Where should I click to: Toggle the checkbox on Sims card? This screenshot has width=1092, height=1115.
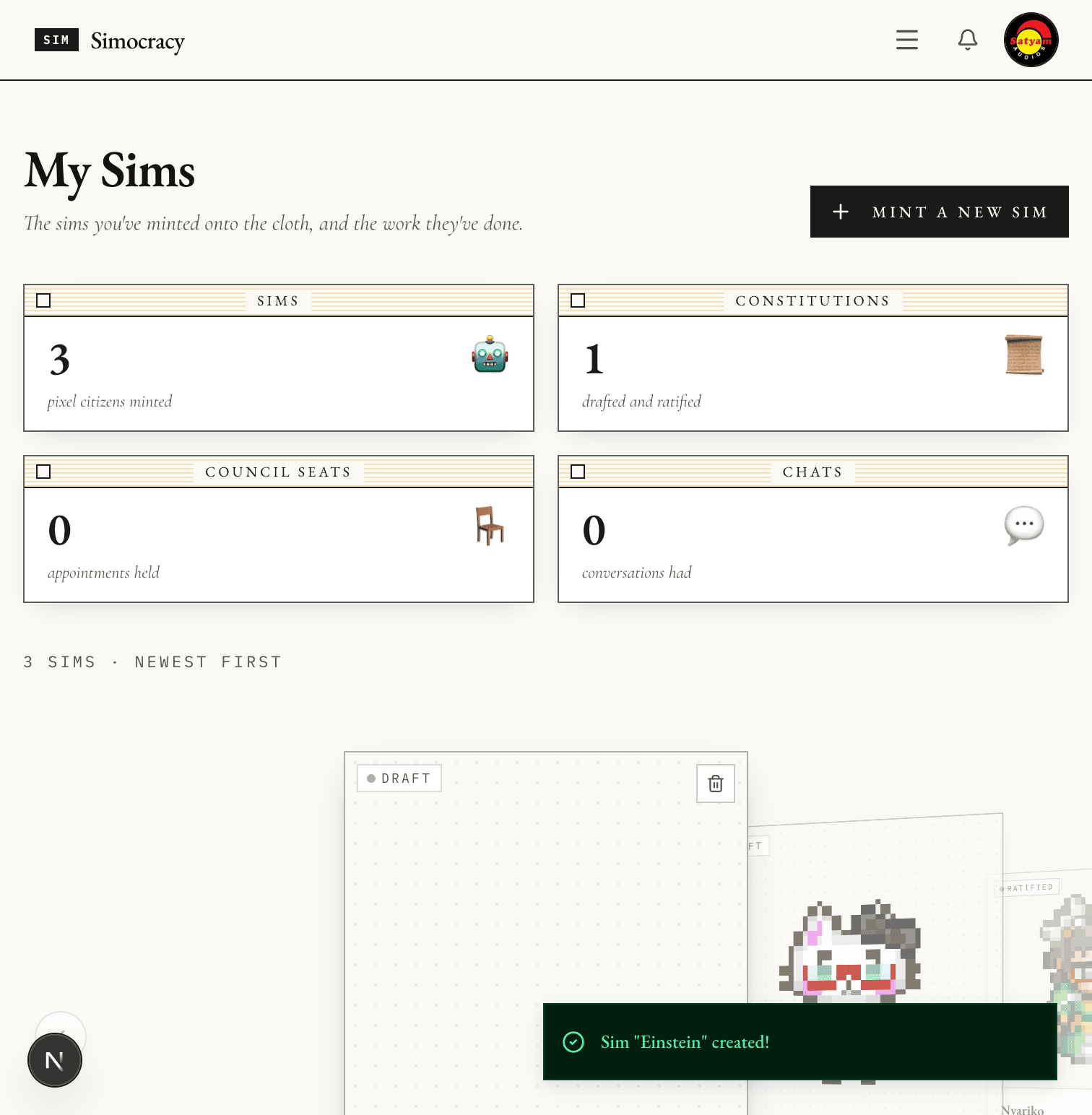(x=43, y=300)
